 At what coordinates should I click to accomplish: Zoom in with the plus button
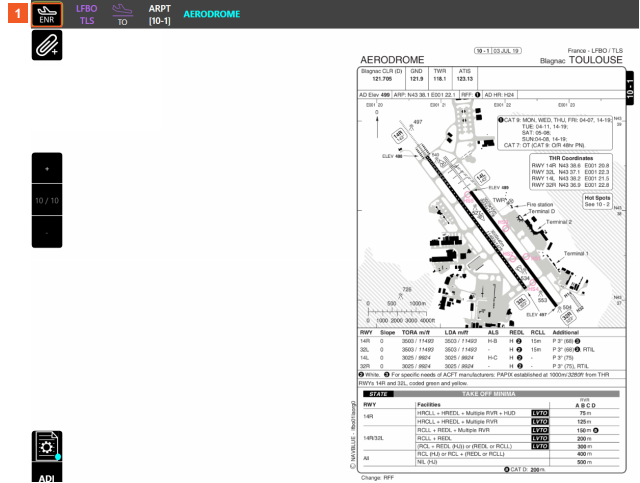47,168
